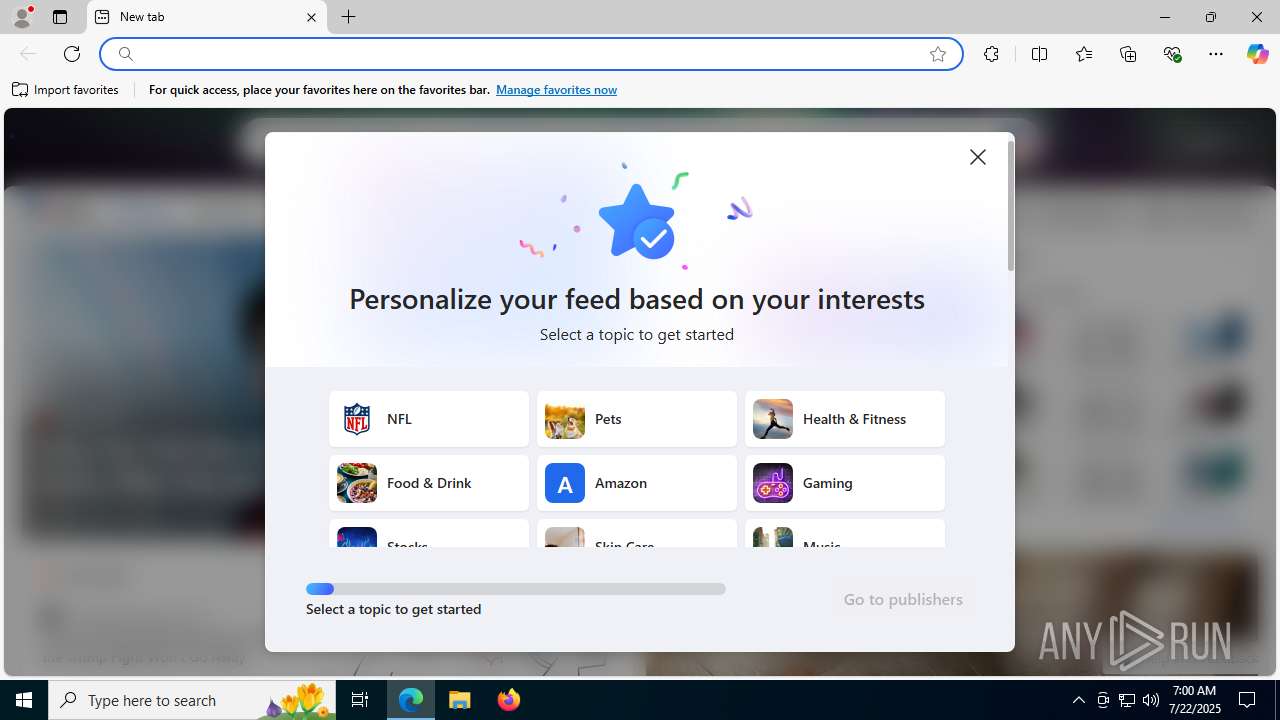Select the Stocks topic card
Screen dimensions: 1280x720
pos(429,534)
